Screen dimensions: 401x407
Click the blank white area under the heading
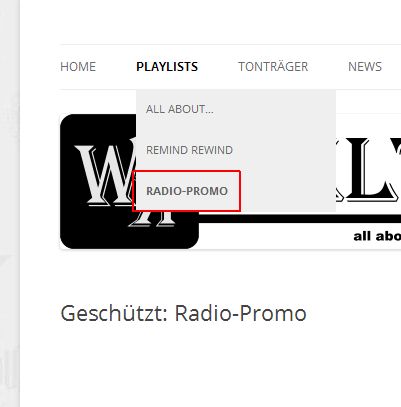coord(210,367)
